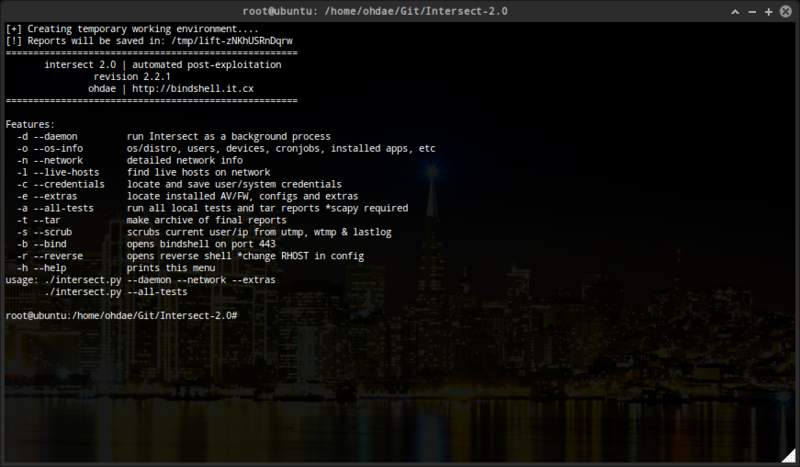Click '[+] Creating temporary working environment....' line
Image resolution: width=800 pixels, height=467 pixels.
pos(132,29)
